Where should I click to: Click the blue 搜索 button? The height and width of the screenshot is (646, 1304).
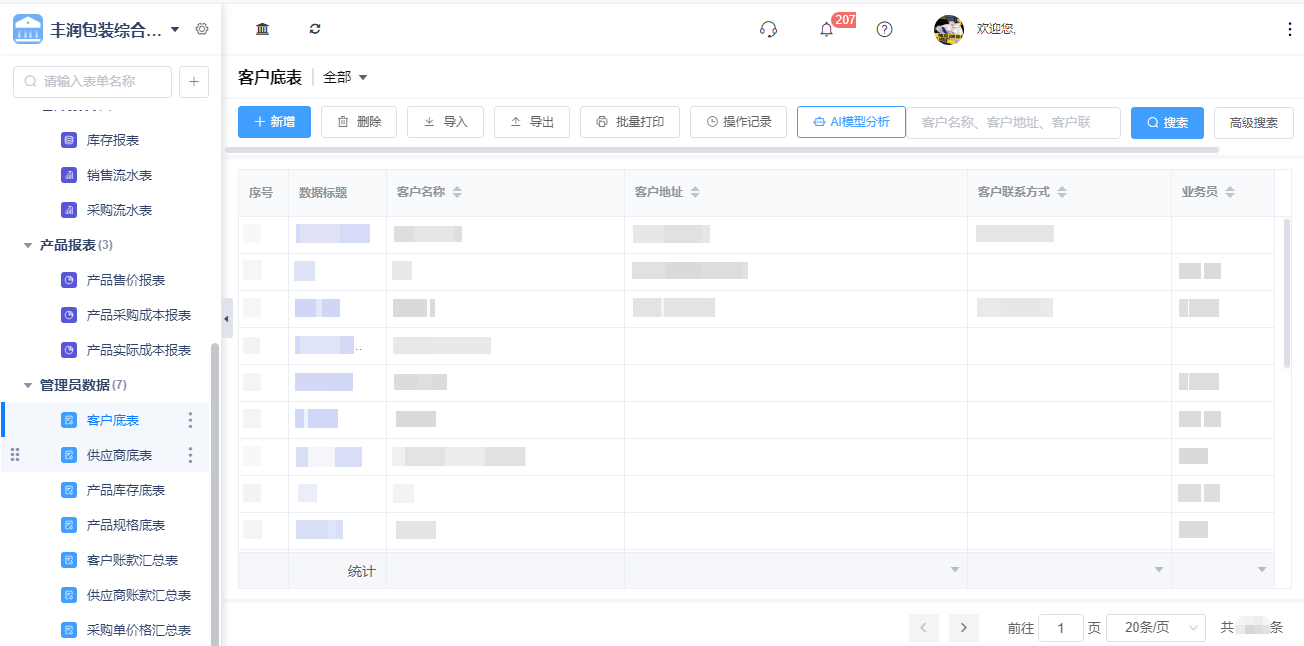pyautogui.click(x=1167, y=122)
